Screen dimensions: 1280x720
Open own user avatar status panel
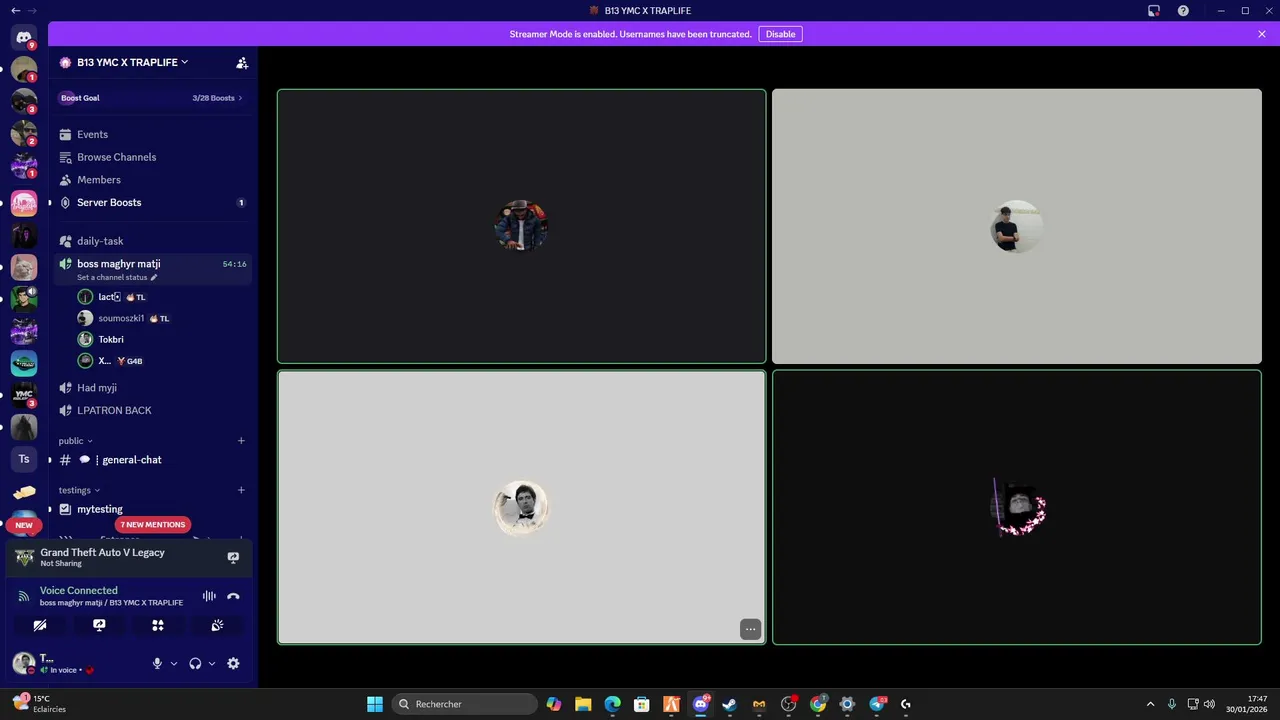coord(23,663)
